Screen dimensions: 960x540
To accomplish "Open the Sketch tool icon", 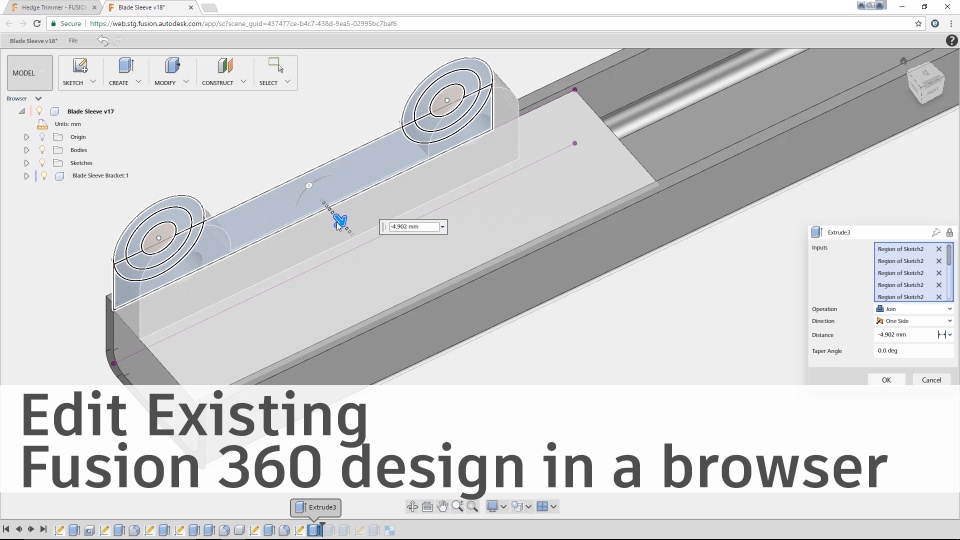I will click(x=80, y=66).
